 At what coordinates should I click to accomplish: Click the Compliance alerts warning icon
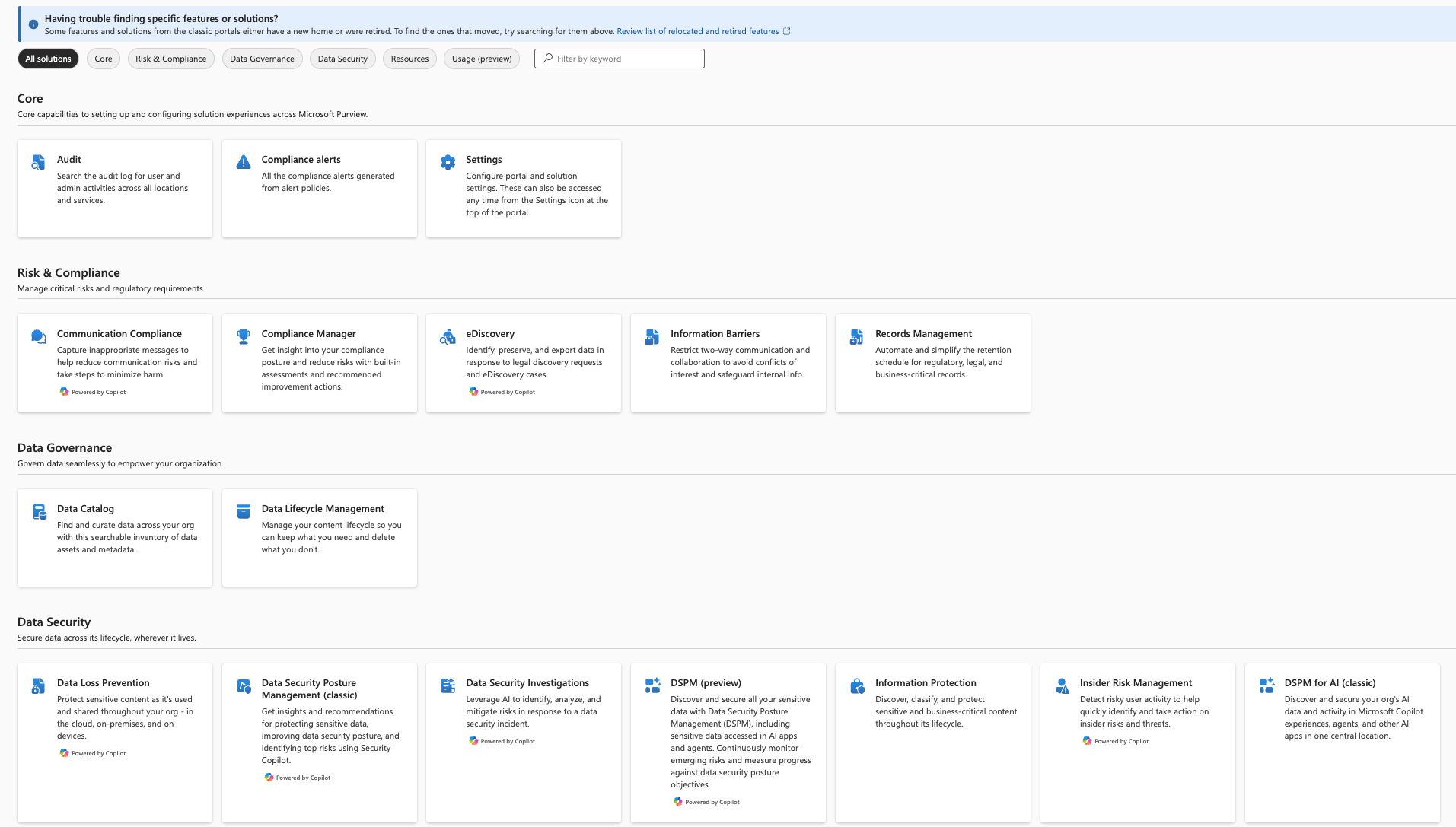[243, 162]
